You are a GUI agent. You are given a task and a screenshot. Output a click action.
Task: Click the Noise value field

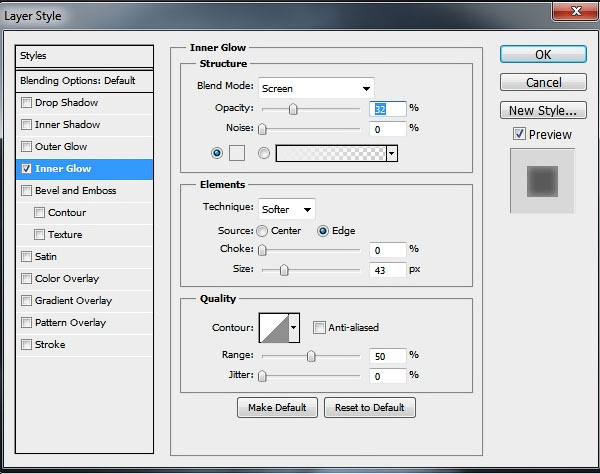point(388,129)
